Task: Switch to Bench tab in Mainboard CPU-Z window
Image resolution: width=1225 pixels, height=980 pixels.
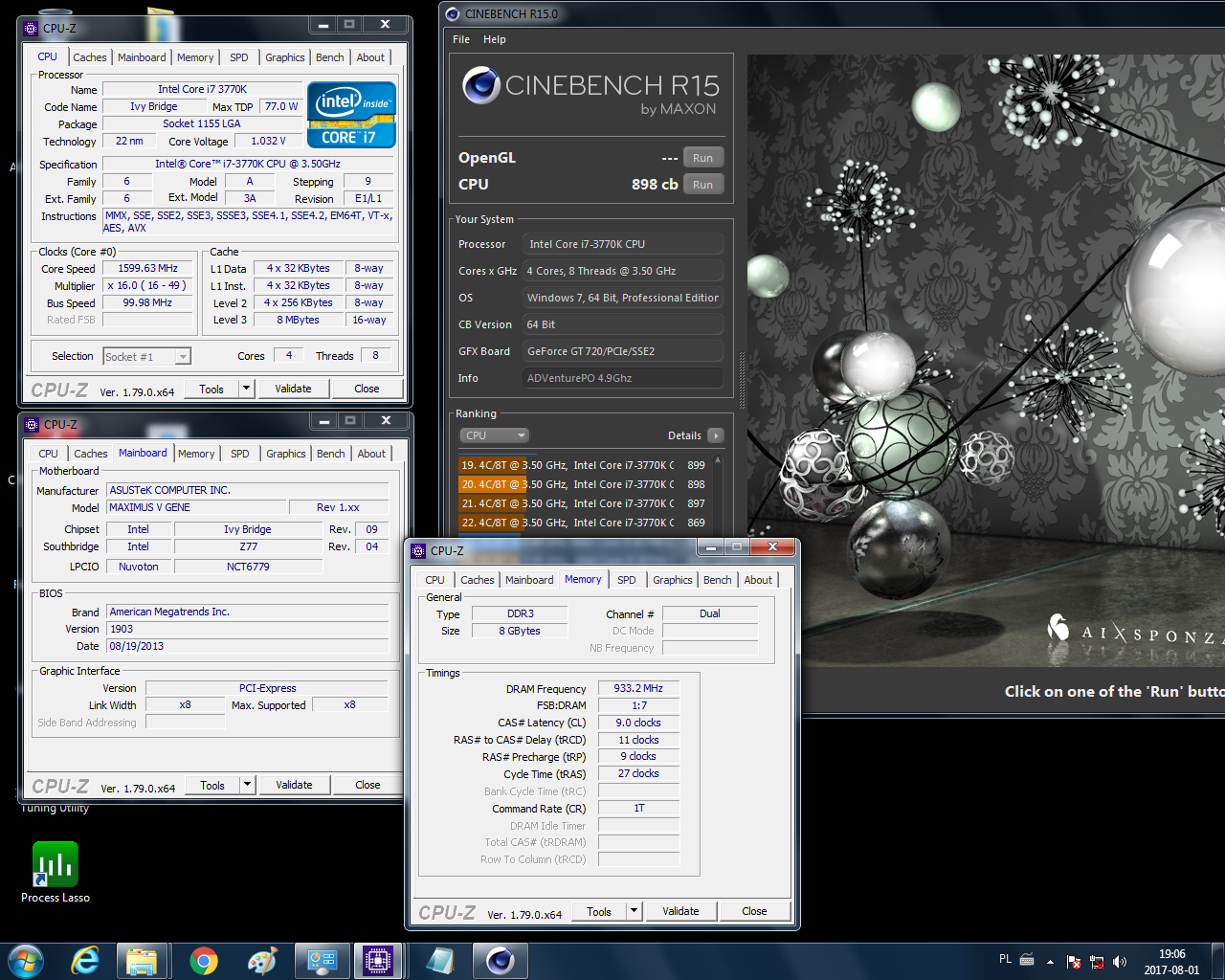Action: [x=331, y=454]
